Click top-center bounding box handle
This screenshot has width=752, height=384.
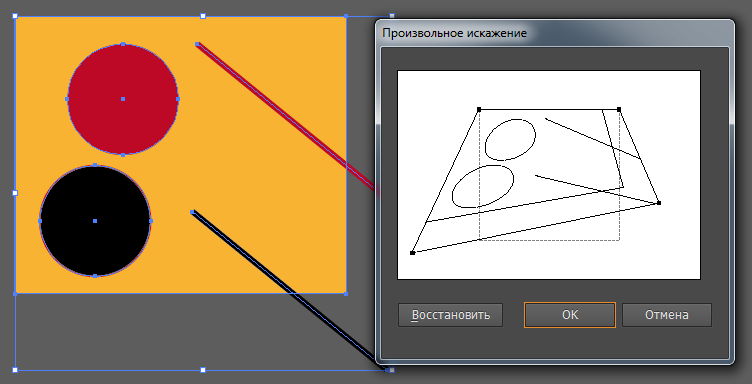[203, 16]
